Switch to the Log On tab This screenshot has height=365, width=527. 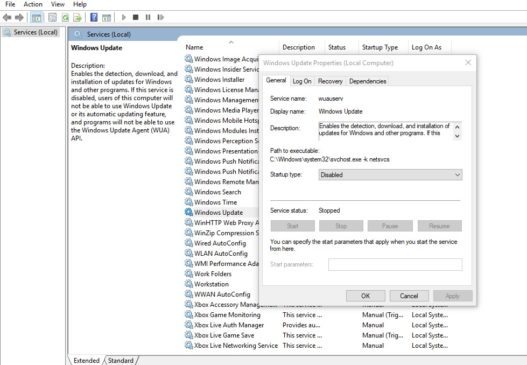click(x=302, y=81)
